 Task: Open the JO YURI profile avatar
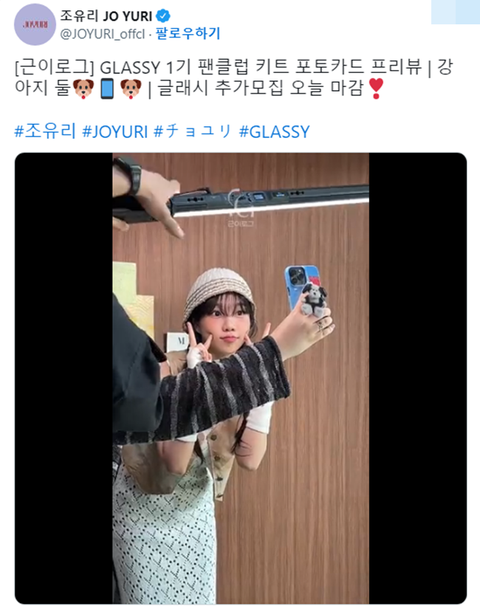coord(35,25)
